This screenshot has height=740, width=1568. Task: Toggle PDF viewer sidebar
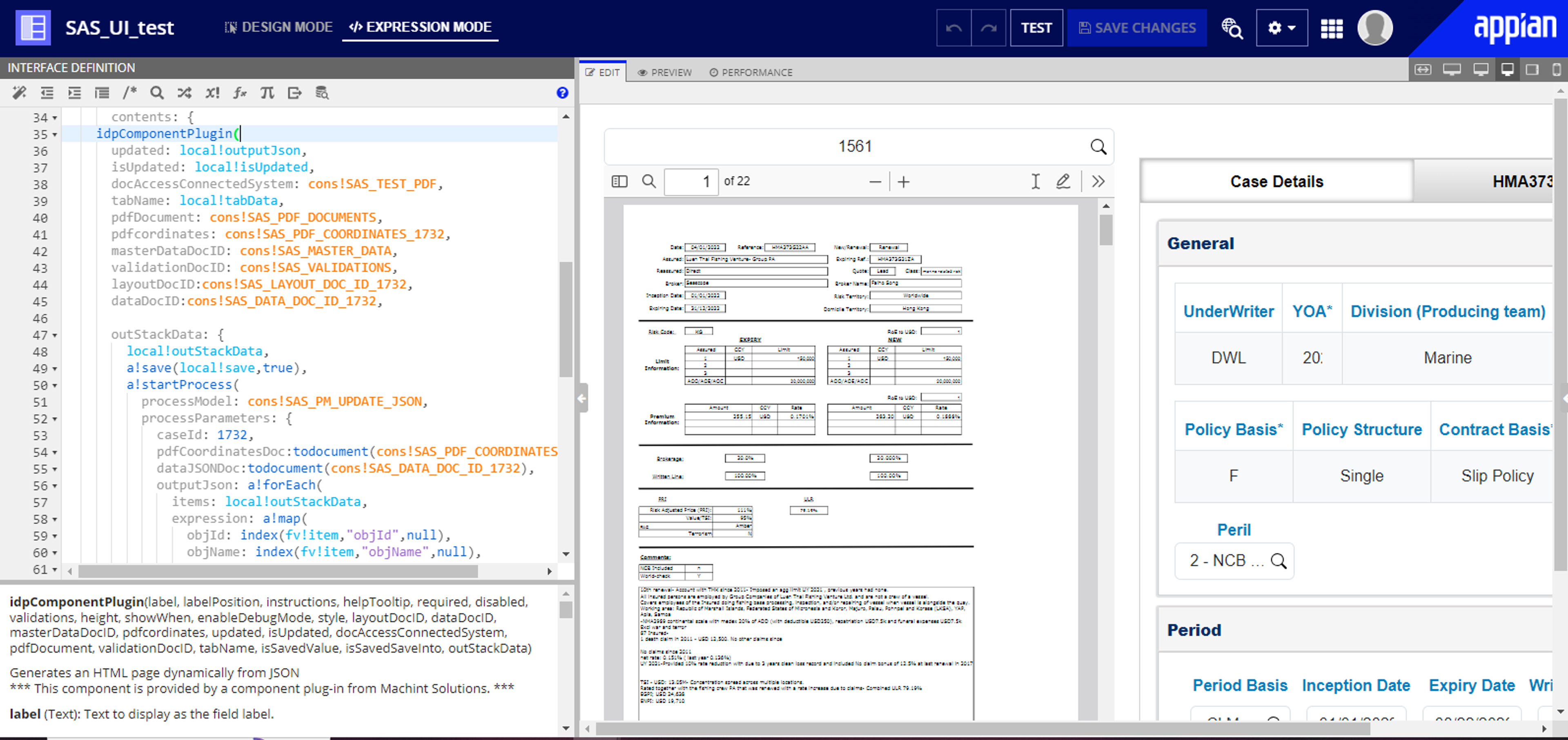(x=619, y=181)
